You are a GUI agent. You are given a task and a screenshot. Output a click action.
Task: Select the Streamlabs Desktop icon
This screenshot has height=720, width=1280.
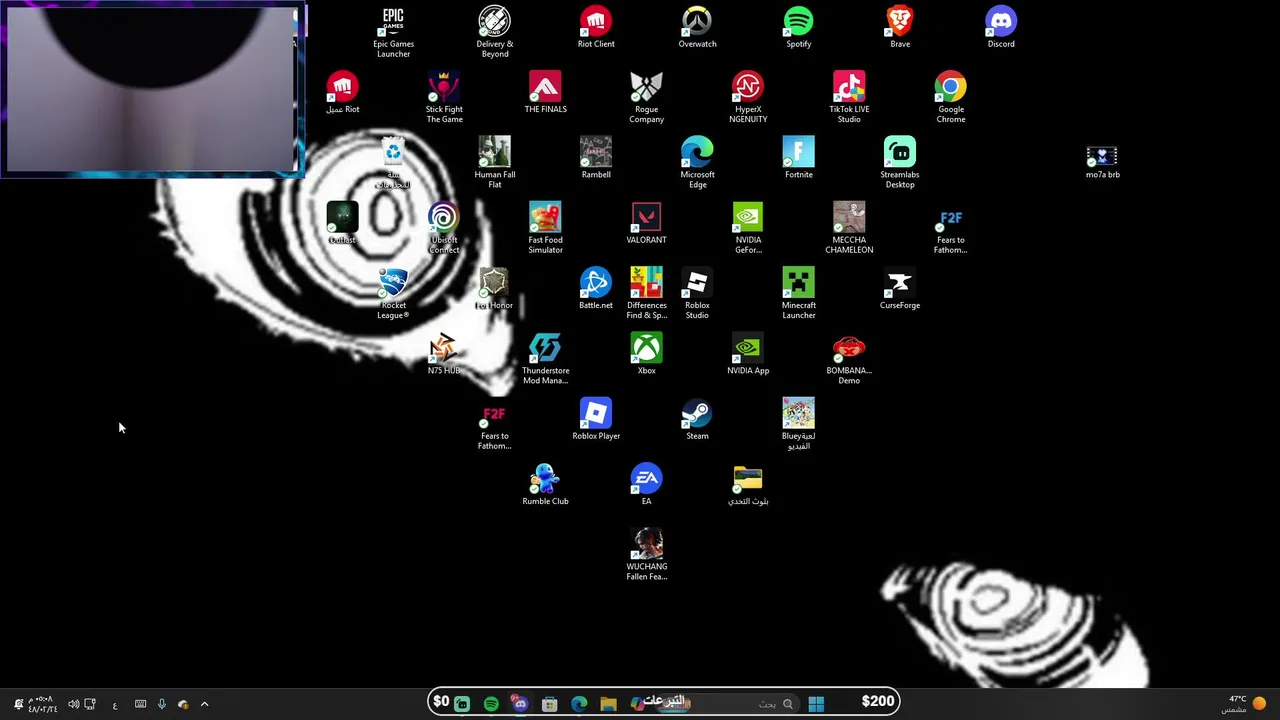point(900,162)
